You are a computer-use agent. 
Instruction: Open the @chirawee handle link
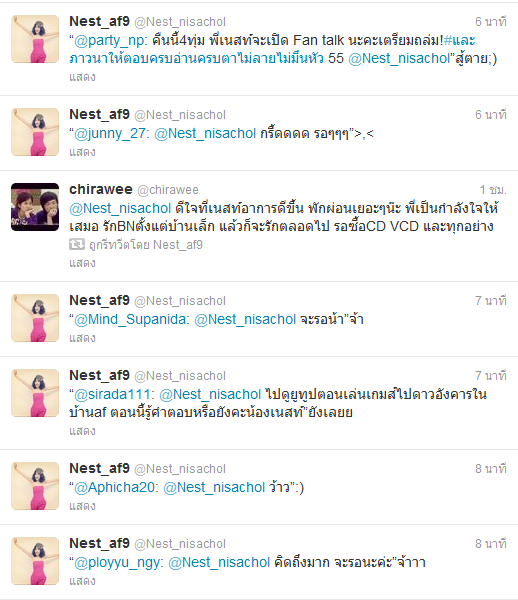point(168,190)
